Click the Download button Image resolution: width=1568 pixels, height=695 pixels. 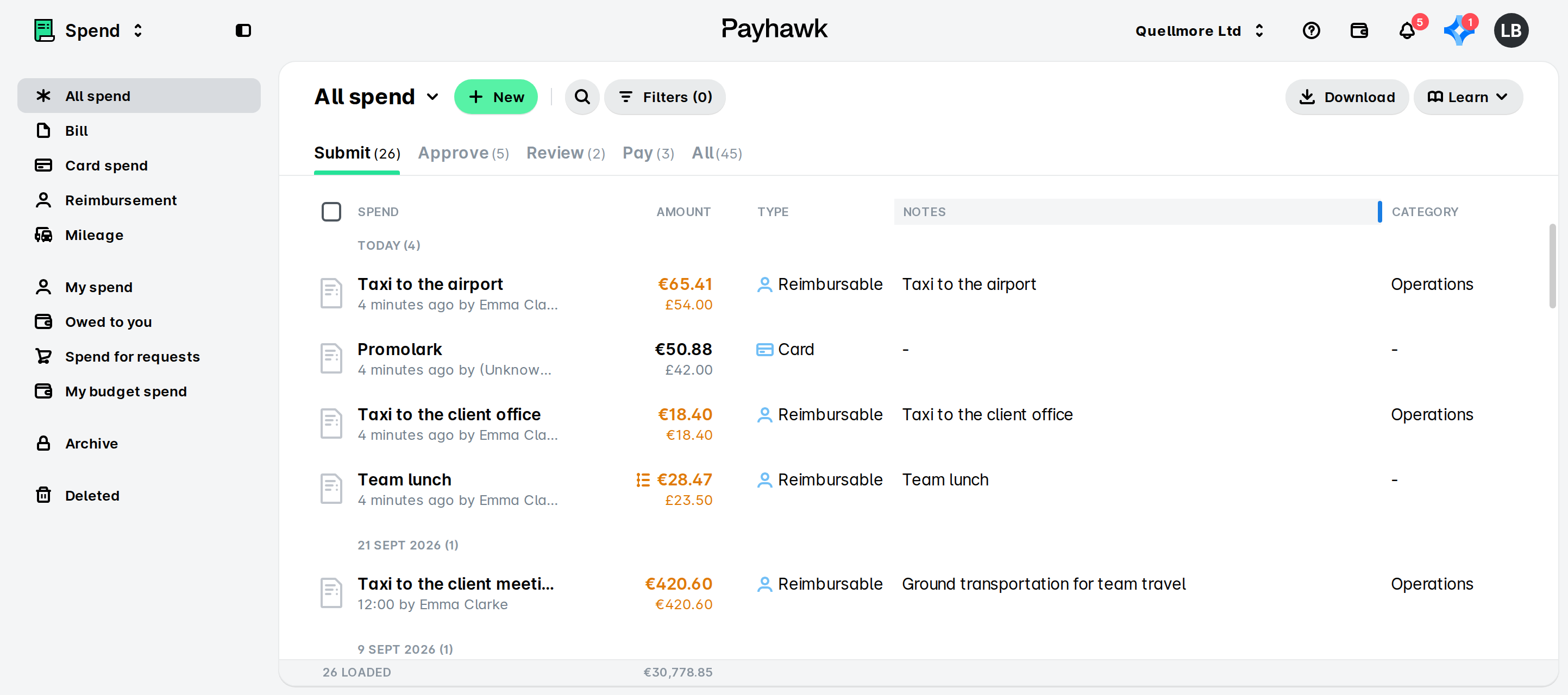pos(1346,97)
